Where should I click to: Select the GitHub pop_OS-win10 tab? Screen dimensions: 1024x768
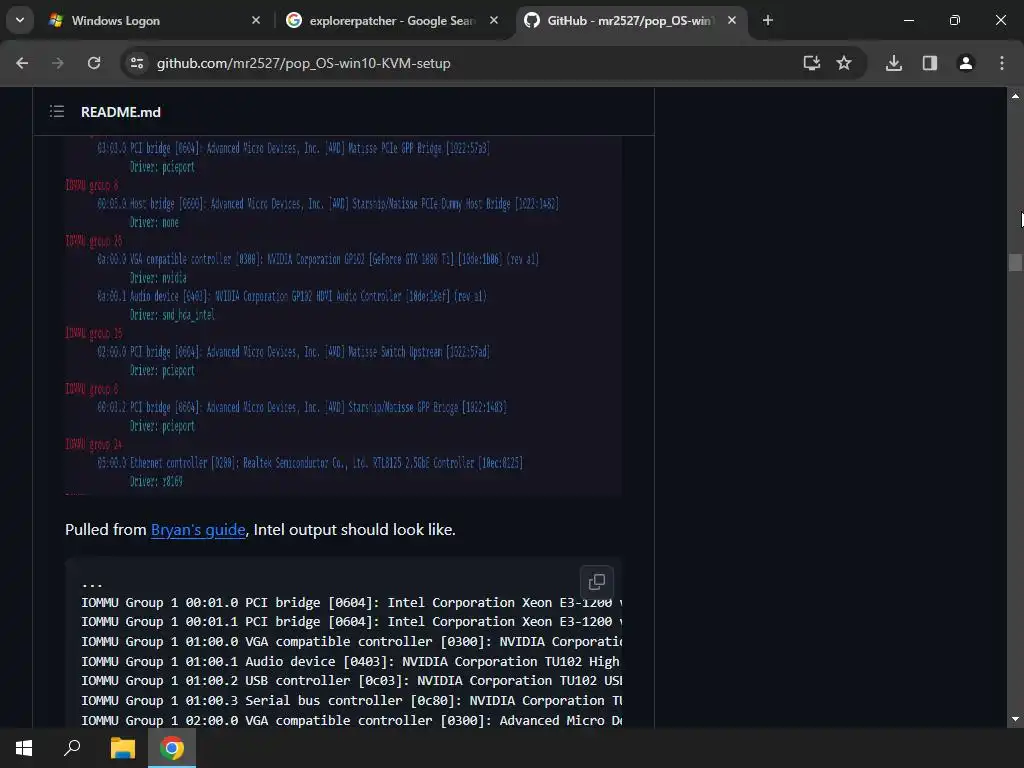[630, 20]
